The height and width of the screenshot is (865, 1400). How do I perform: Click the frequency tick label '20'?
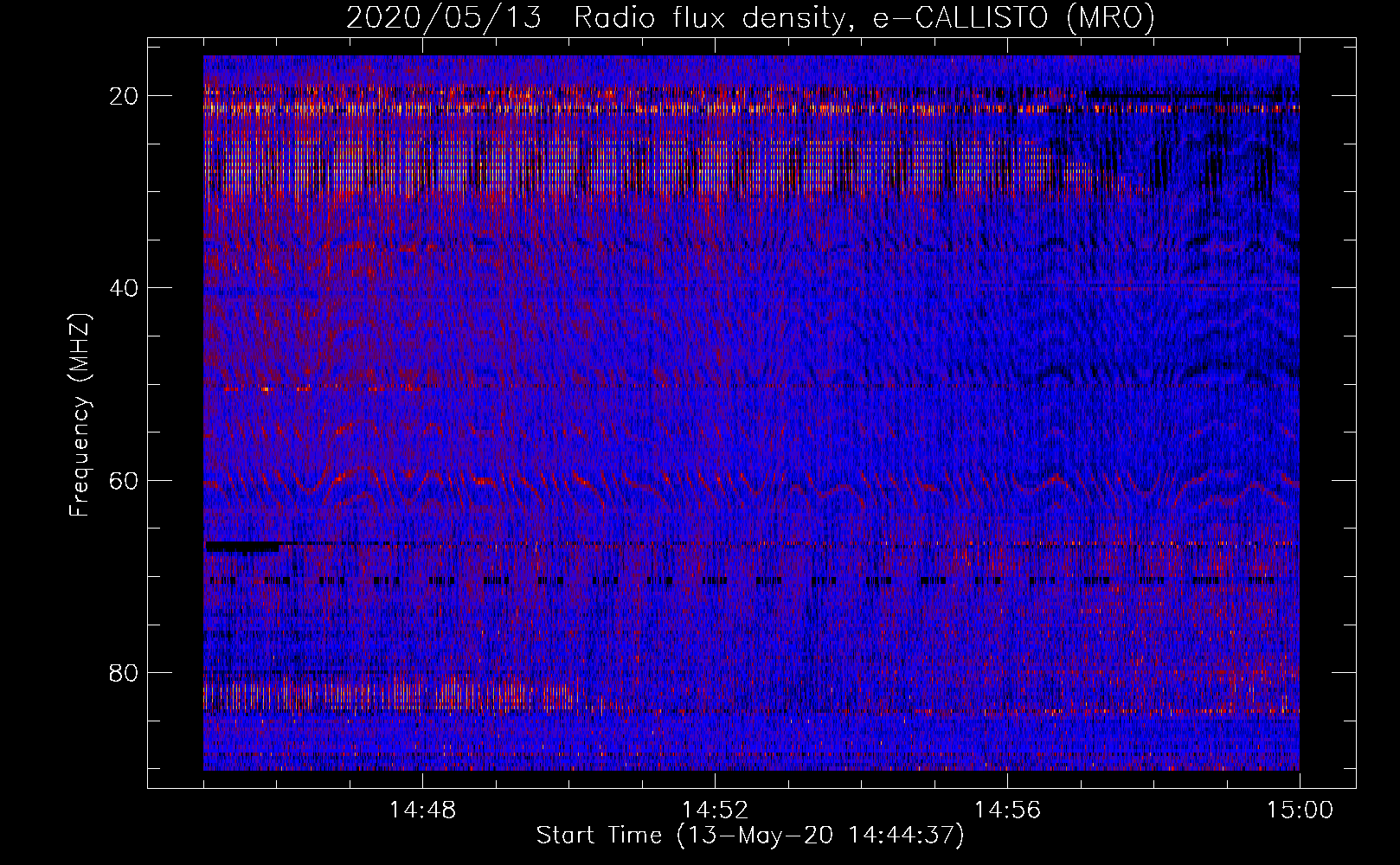pos(125,95)
